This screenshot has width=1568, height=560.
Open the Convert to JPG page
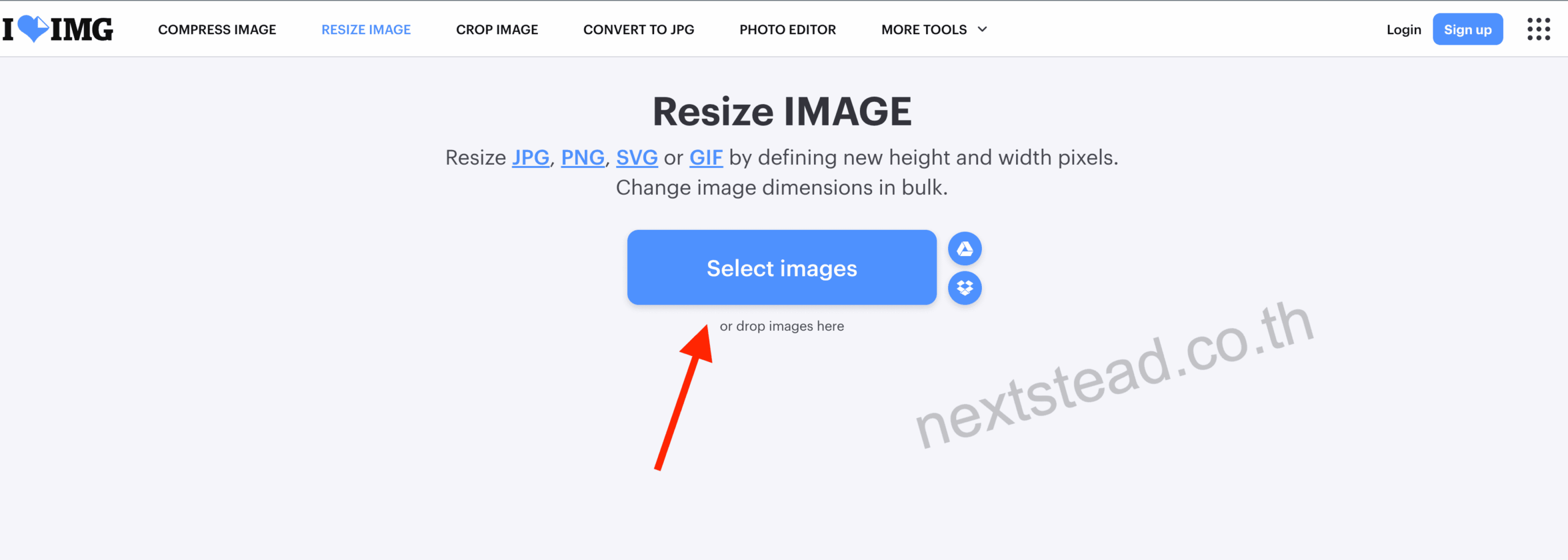638,29
